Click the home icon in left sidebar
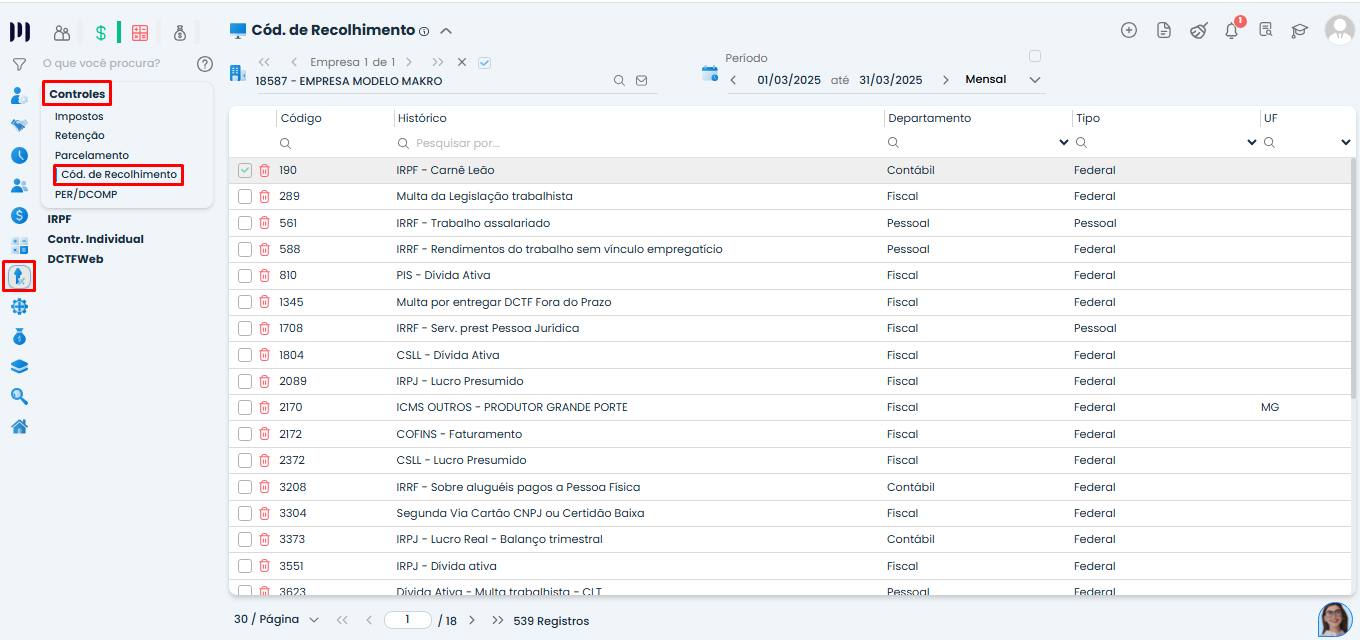 (x=19, y=426)
